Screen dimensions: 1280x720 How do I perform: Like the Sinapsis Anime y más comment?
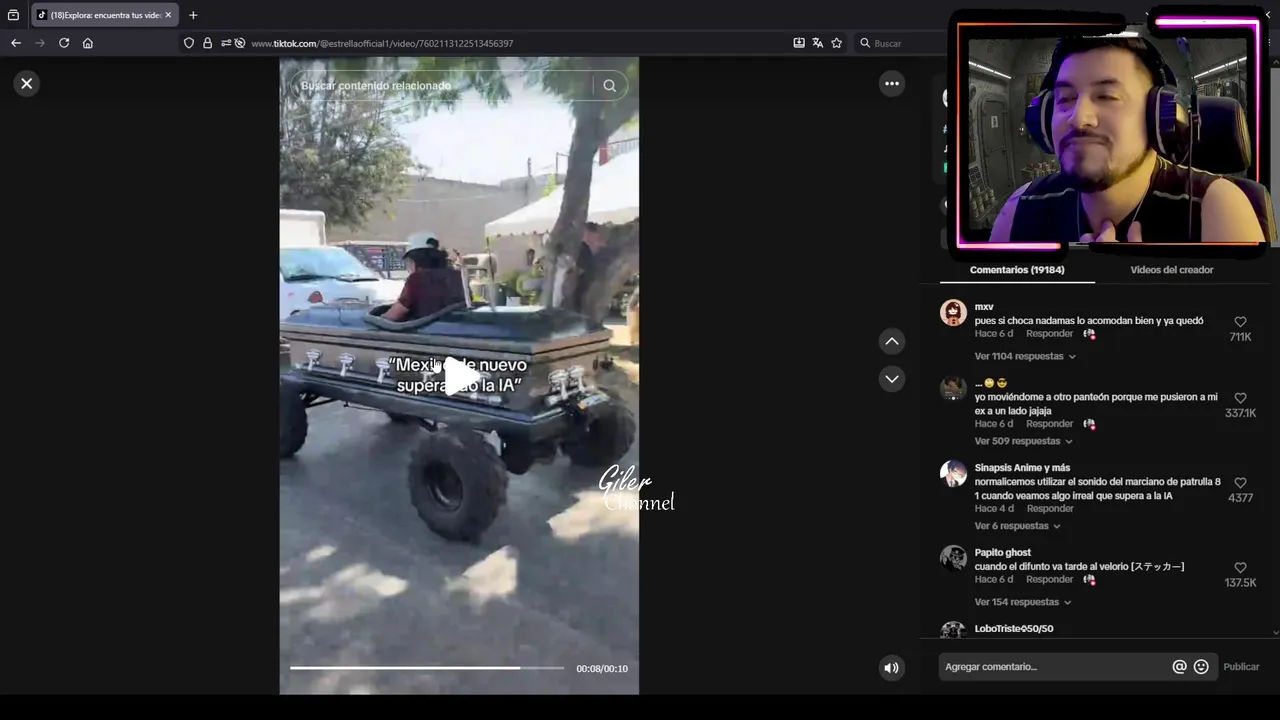1240,483
